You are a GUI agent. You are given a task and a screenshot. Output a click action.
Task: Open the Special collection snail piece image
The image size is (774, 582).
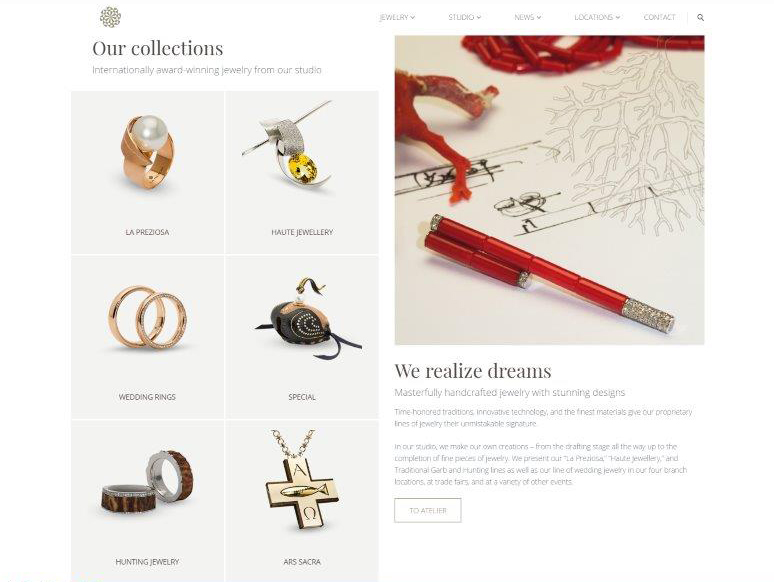pyautogui.click(x=309, y=317)
